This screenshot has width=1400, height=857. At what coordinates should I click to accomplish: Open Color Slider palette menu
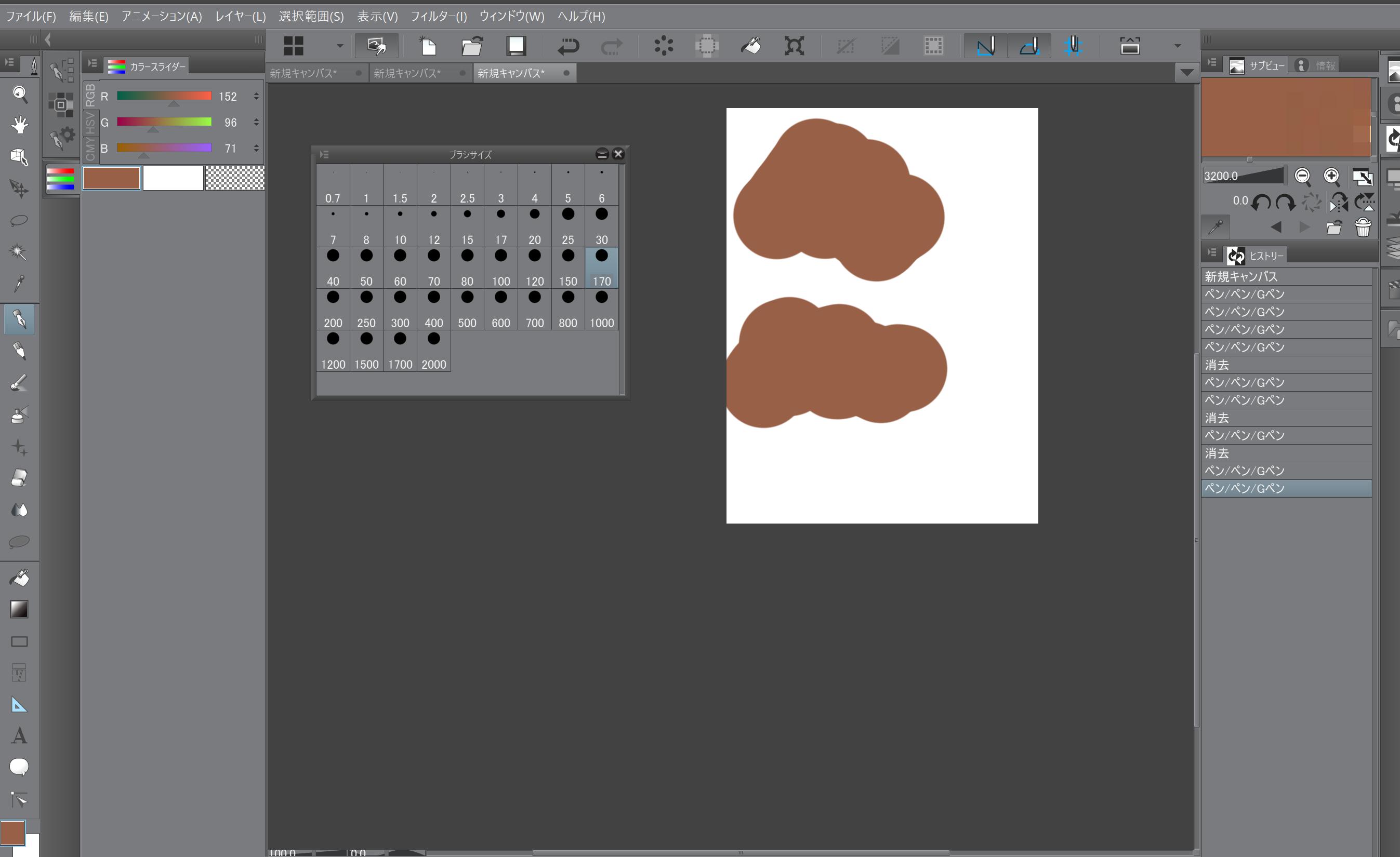92,63
